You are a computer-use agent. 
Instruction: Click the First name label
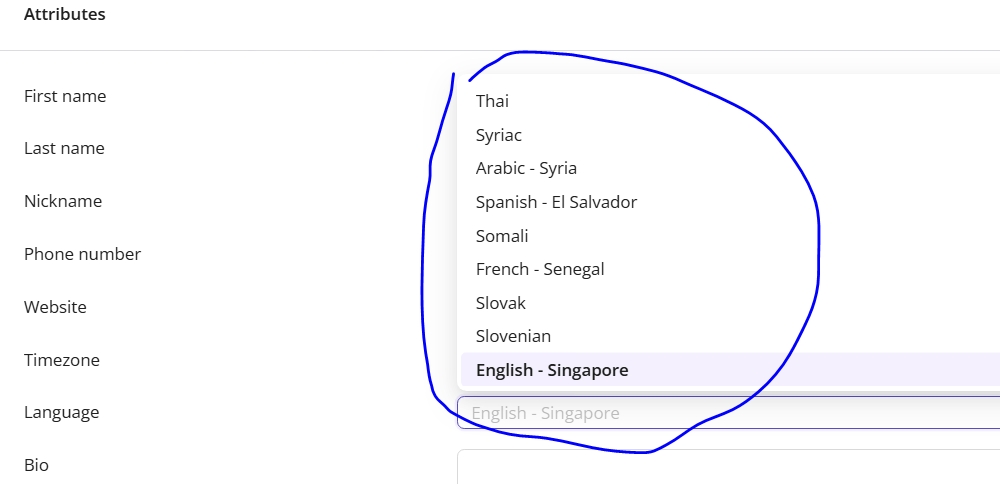[x=65, y=96]
